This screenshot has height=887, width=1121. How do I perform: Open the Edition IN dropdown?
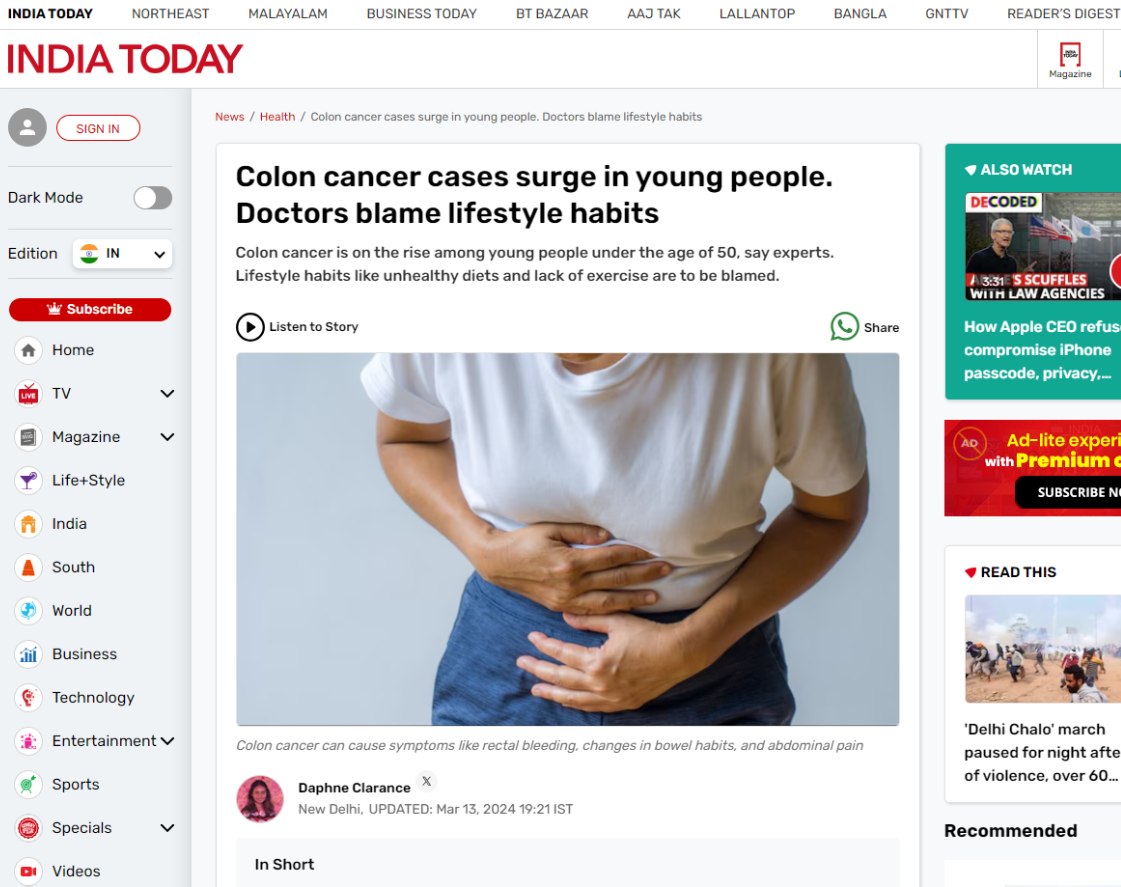[122, 254]
